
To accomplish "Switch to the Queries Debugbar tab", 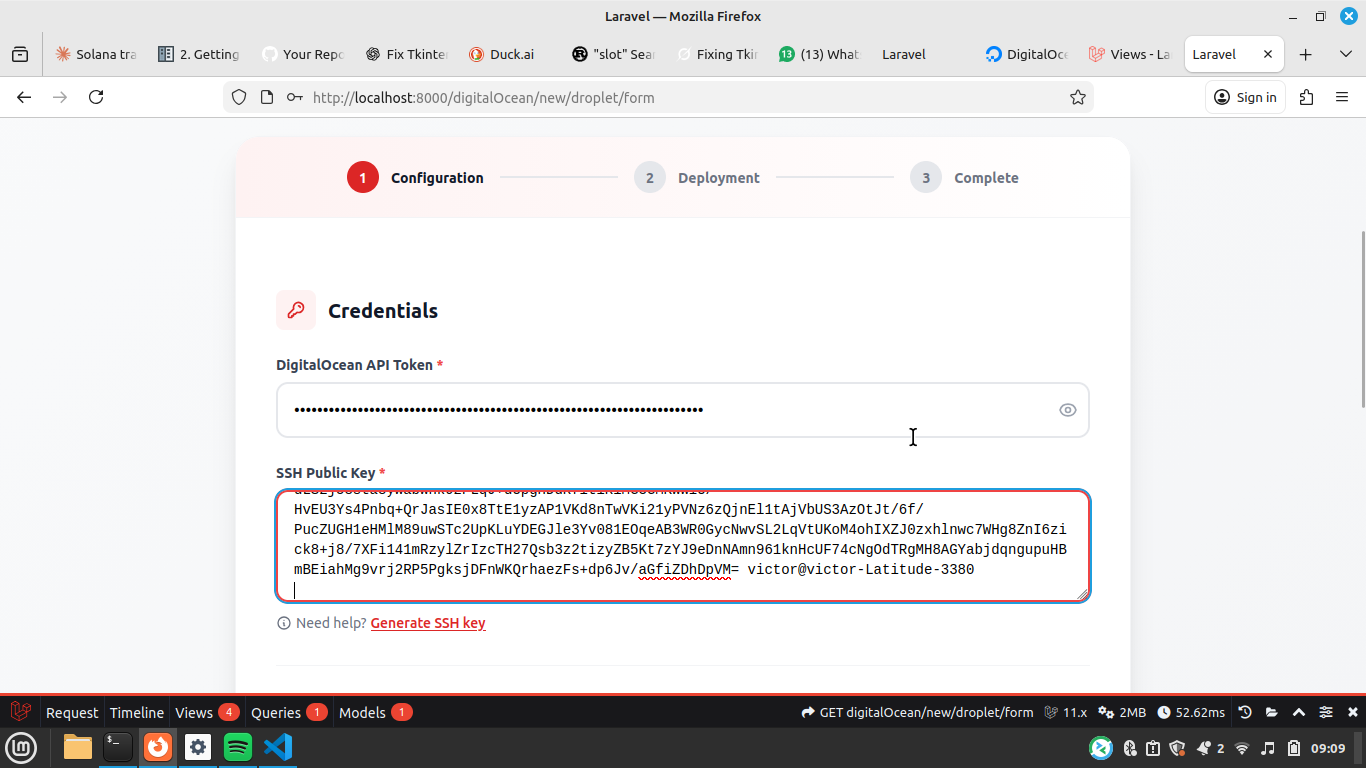I will pyautogui.click(x=279, y=712).
